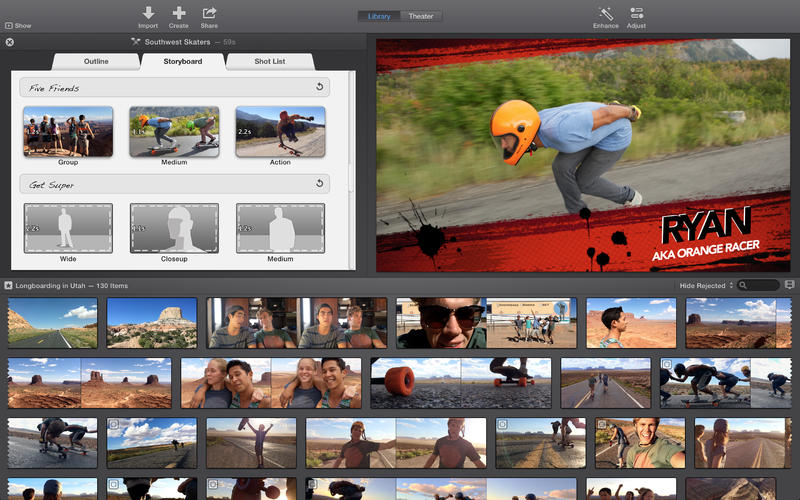Reset the Five Friends section

(319, 88)
